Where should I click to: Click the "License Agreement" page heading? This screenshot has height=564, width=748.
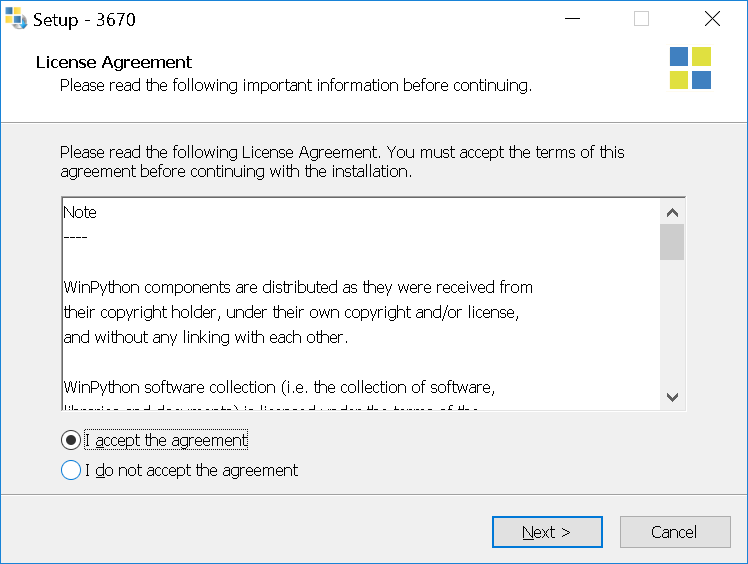coord(114,62)
